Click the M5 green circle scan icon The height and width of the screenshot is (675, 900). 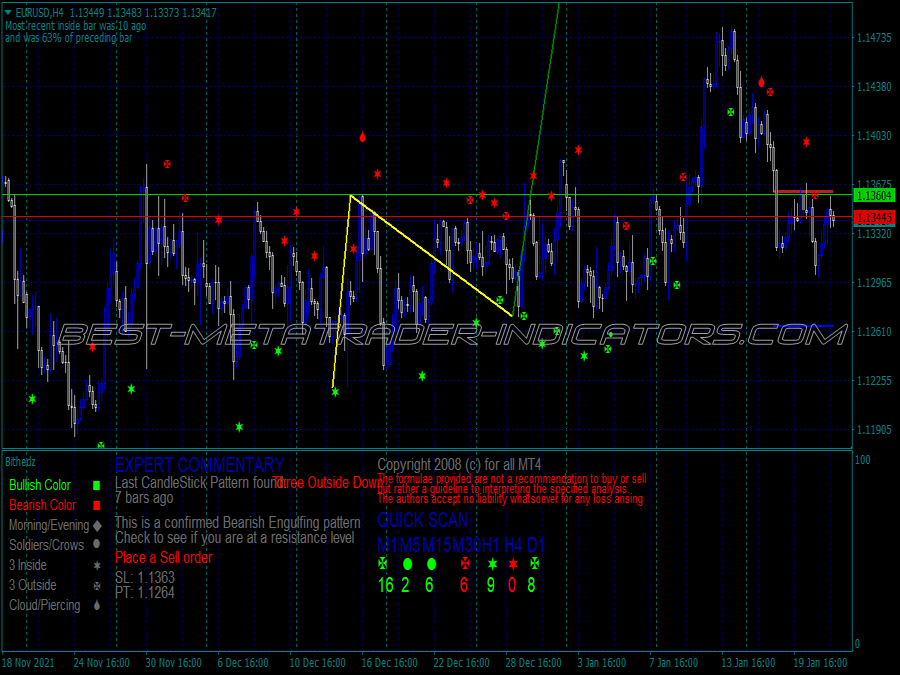click(x=408, y=564)
